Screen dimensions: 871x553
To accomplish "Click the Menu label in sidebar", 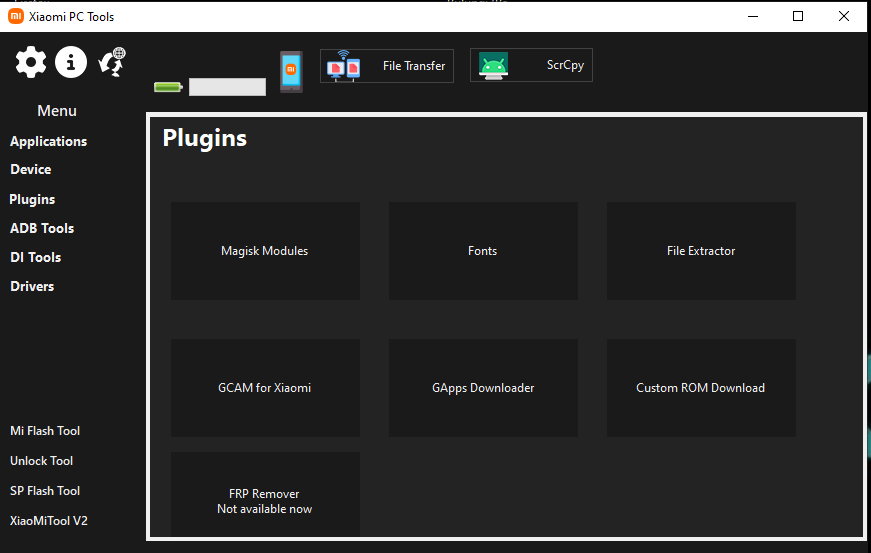I will pos(57,111).
